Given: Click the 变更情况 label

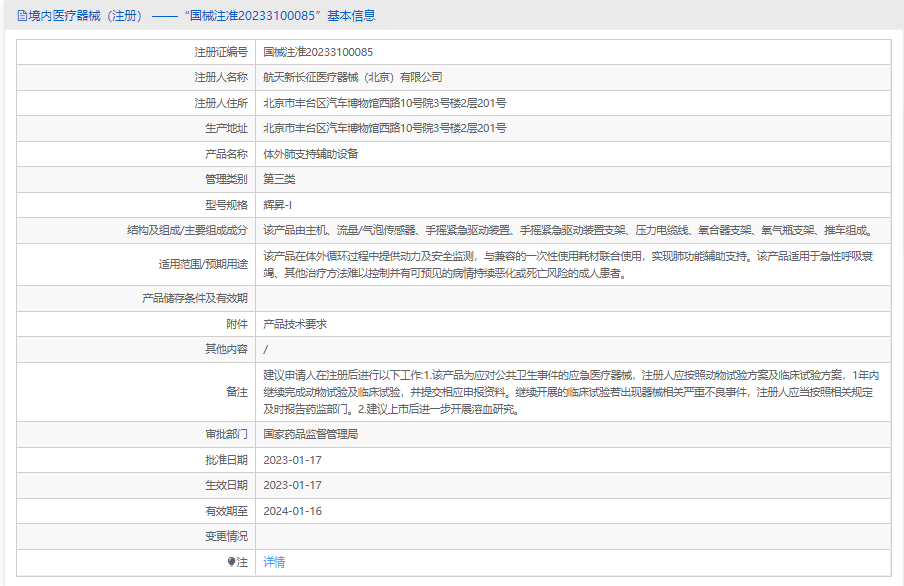Looking at the screenshot, I should coord(226,536).
